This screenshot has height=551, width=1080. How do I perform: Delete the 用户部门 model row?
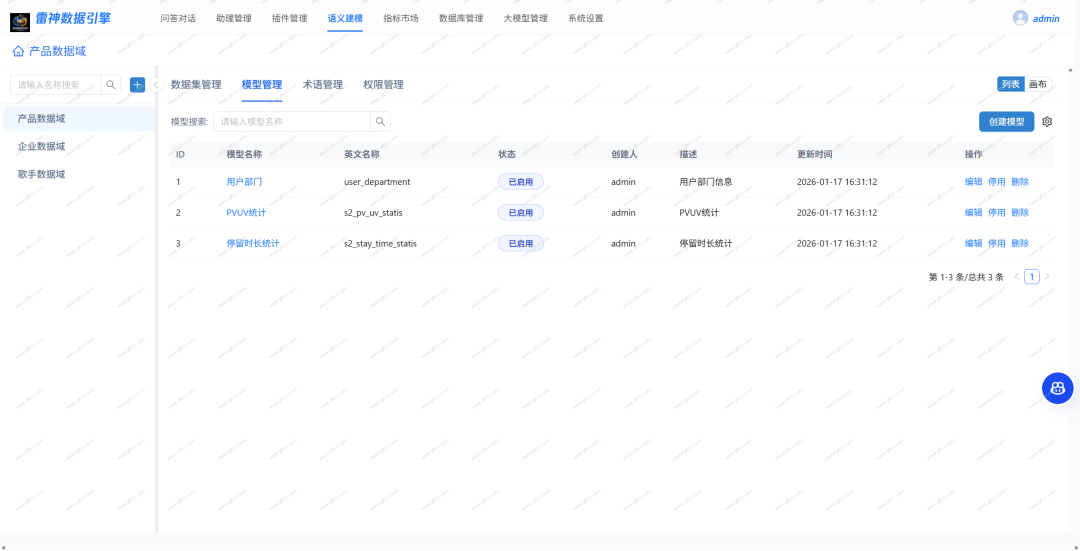click(x=1020, y=182)
